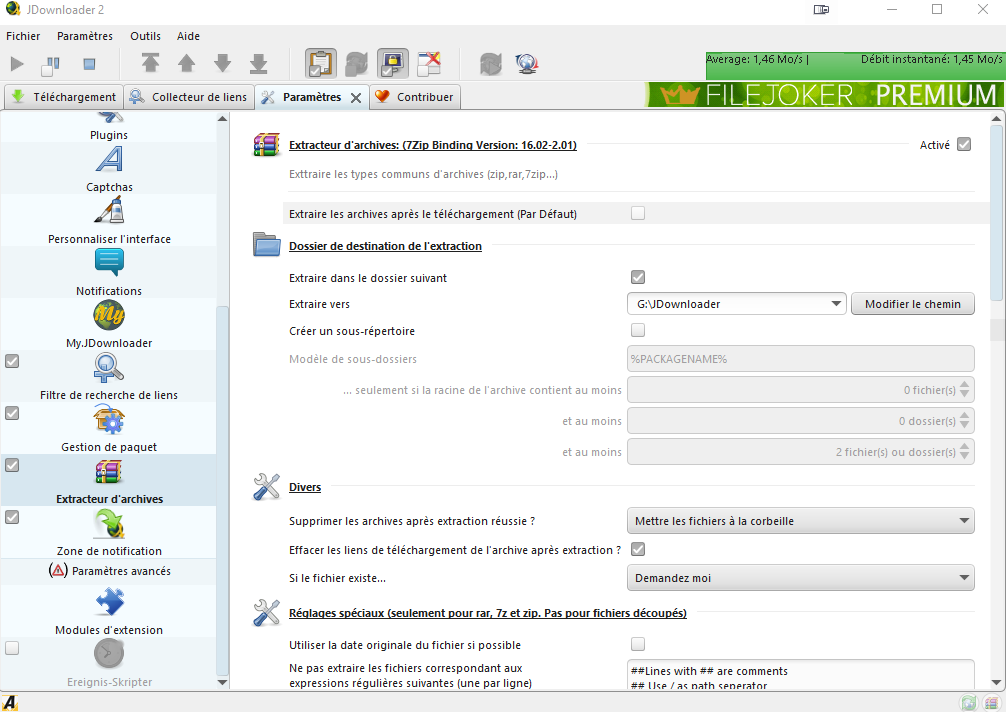Screen dimensions: 1006x712
Task: Move selection to bottom arrow icon
Action: [x=259, y=63]
